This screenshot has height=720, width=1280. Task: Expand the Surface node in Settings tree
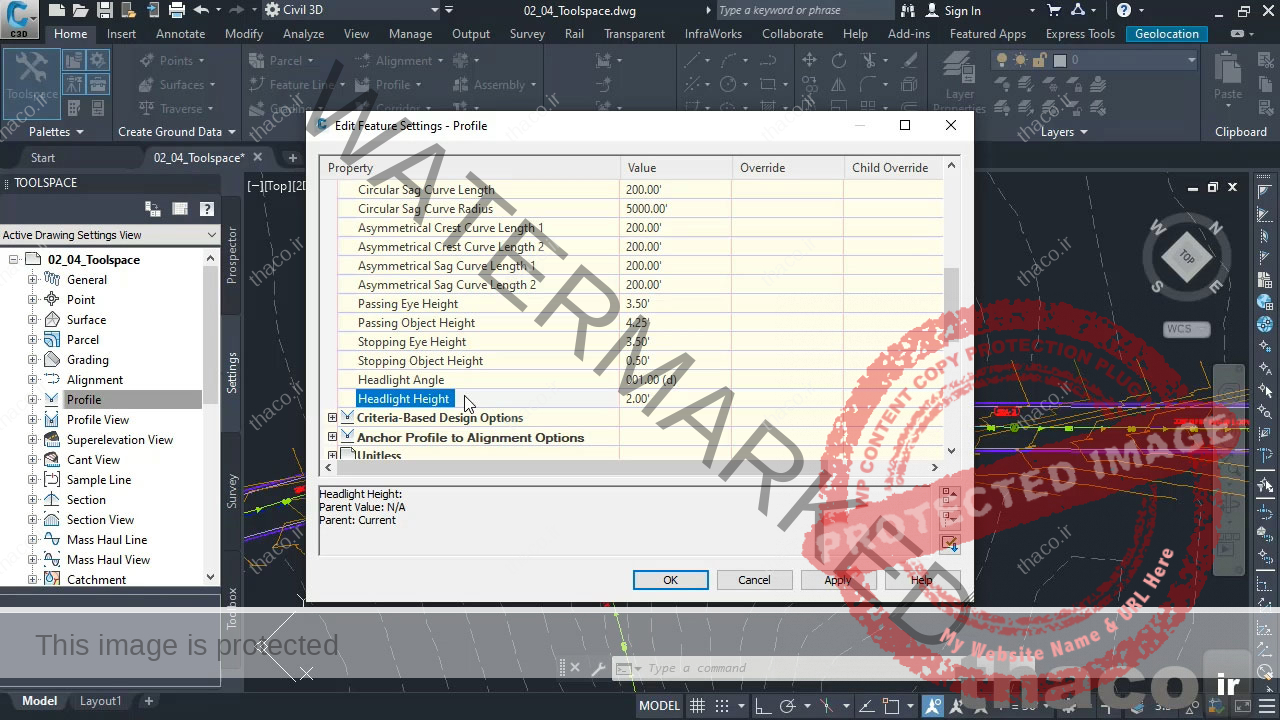click(x=33, y=320)
